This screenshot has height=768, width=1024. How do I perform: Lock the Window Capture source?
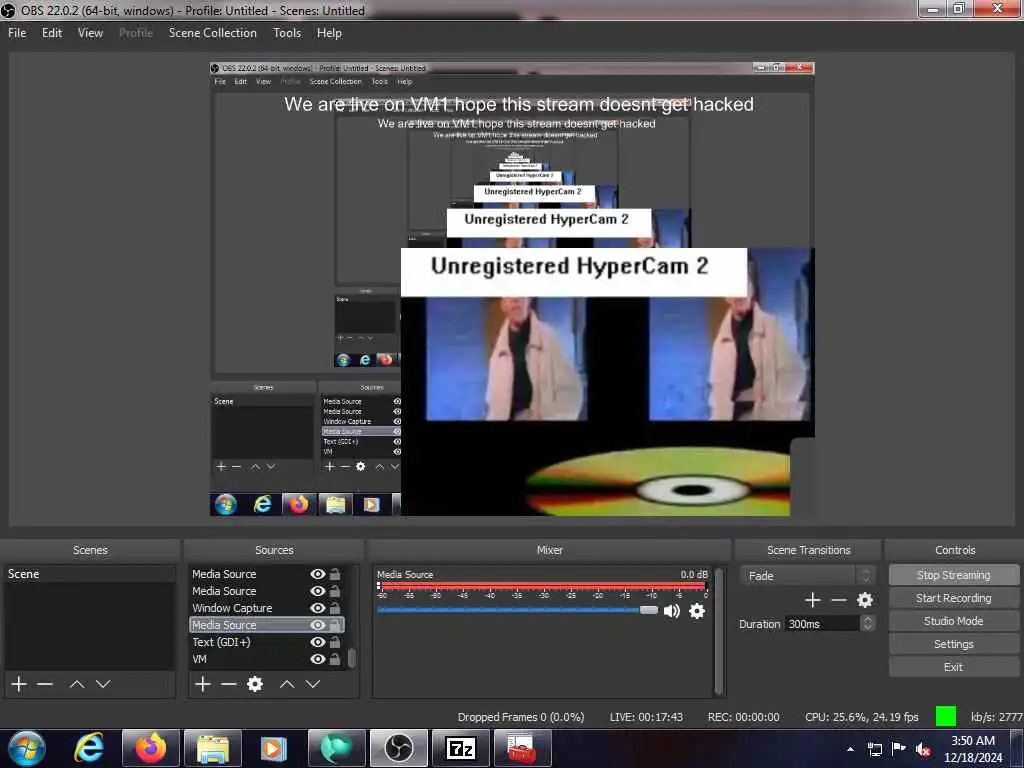[334, 608]
